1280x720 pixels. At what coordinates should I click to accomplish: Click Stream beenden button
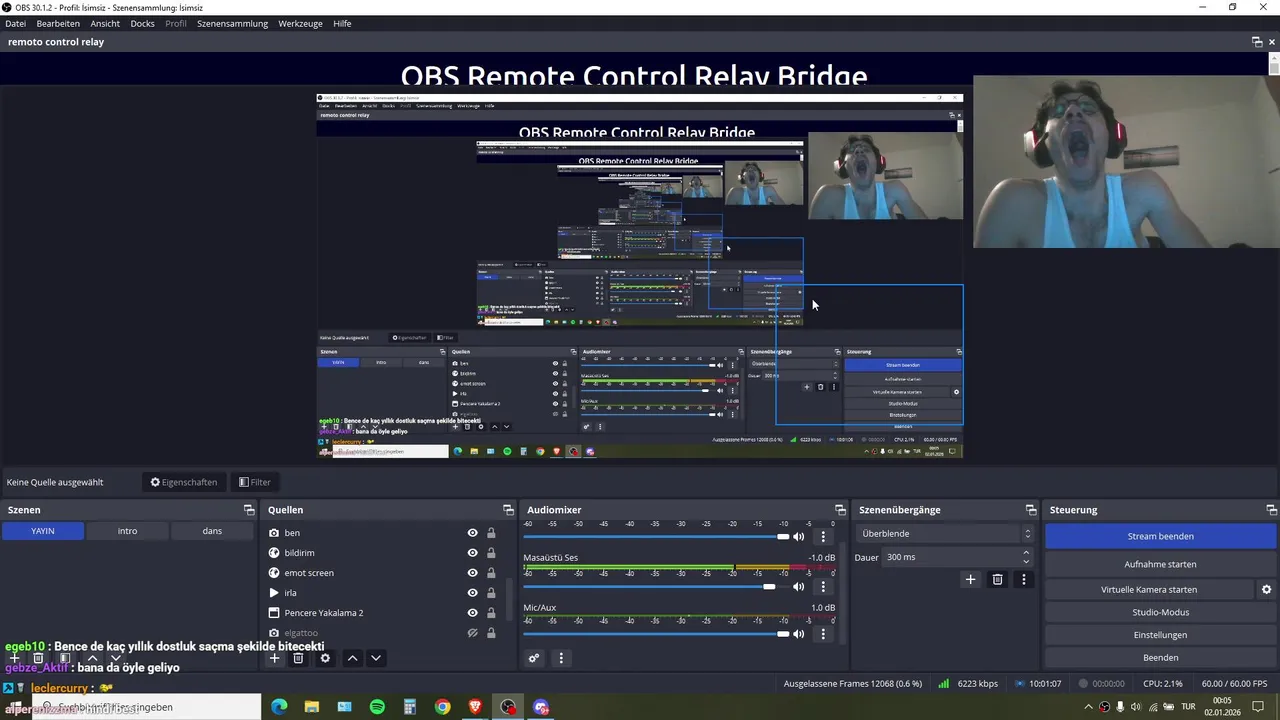coord(1160,536)
